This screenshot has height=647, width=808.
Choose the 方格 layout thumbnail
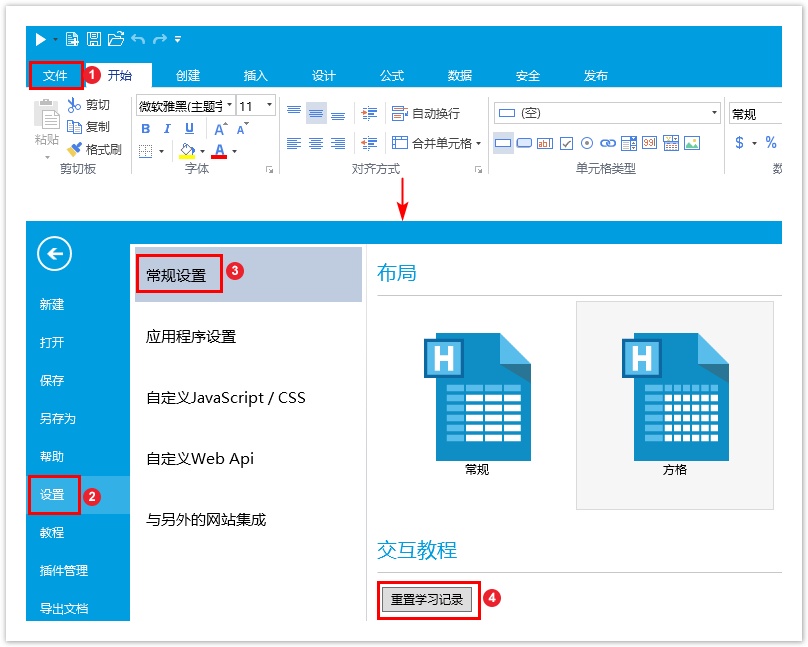click(674, 405)
